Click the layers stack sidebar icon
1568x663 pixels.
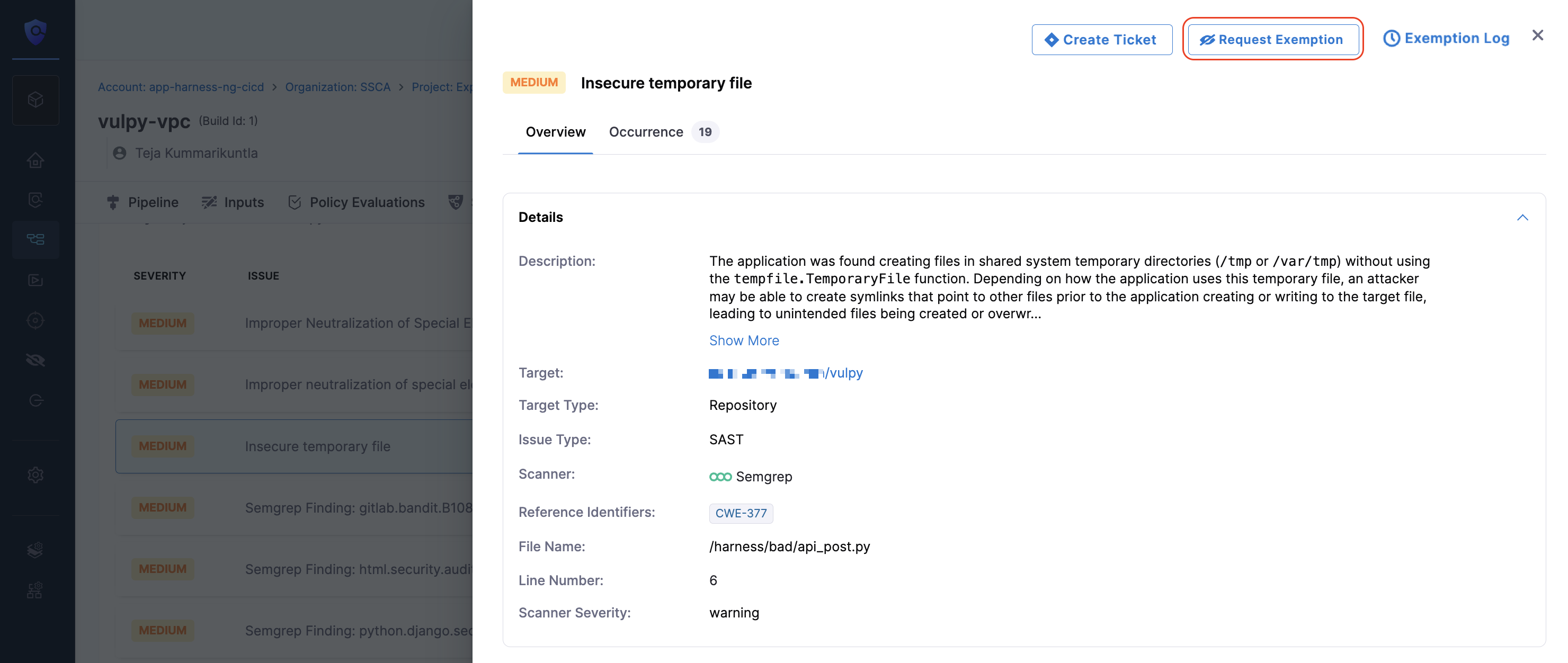tap(35, 550)
